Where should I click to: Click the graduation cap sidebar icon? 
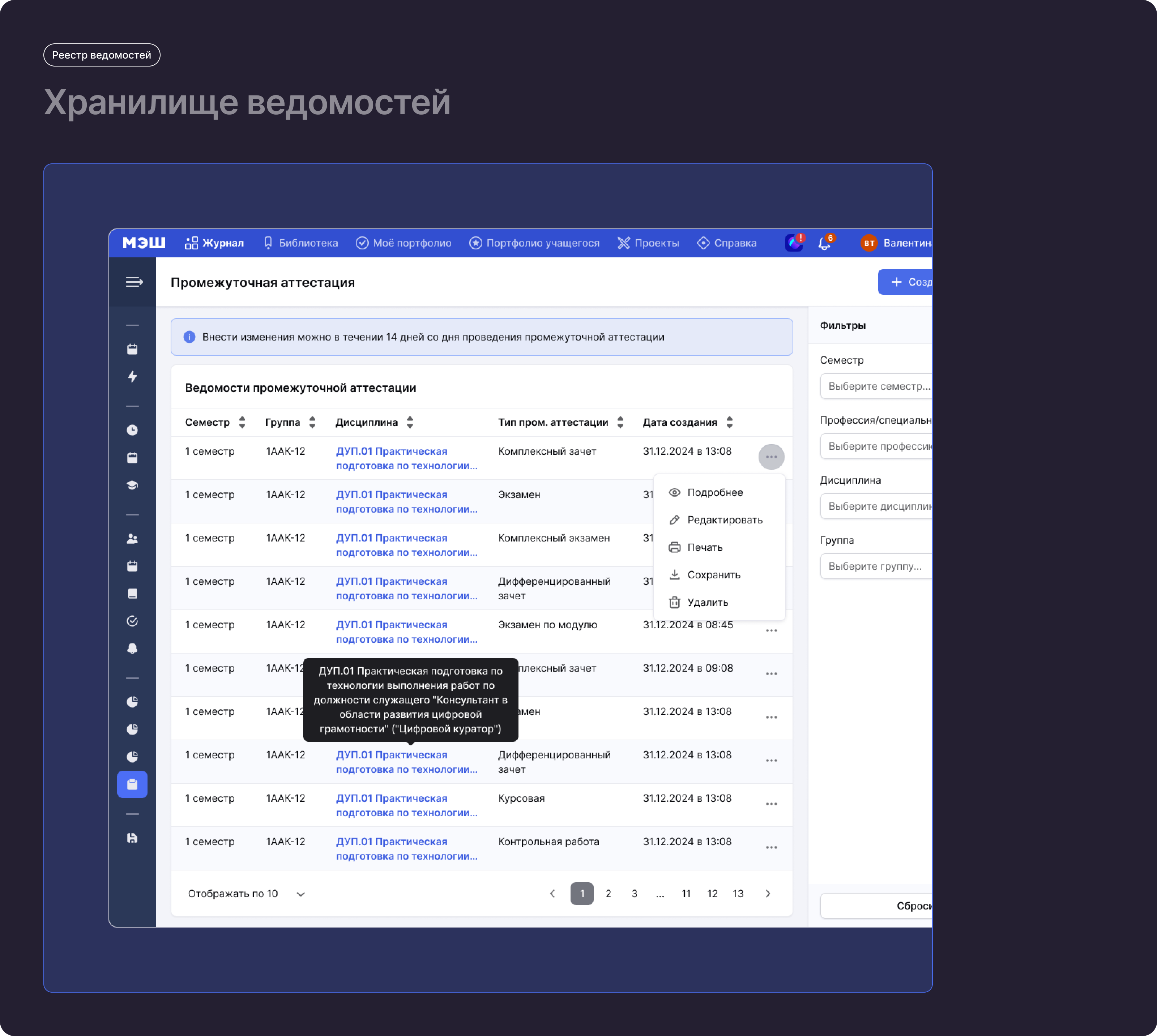pos(132,485)
